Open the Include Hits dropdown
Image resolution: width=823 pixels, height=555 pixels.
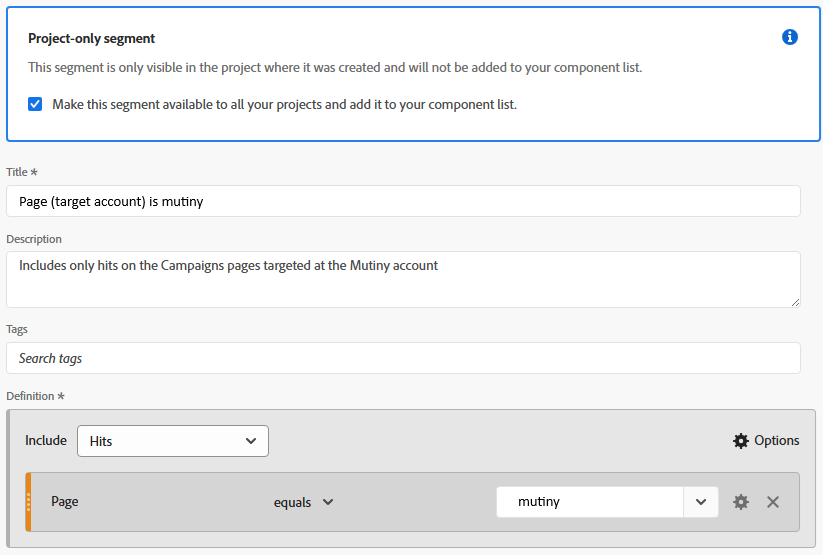[172, 441]
